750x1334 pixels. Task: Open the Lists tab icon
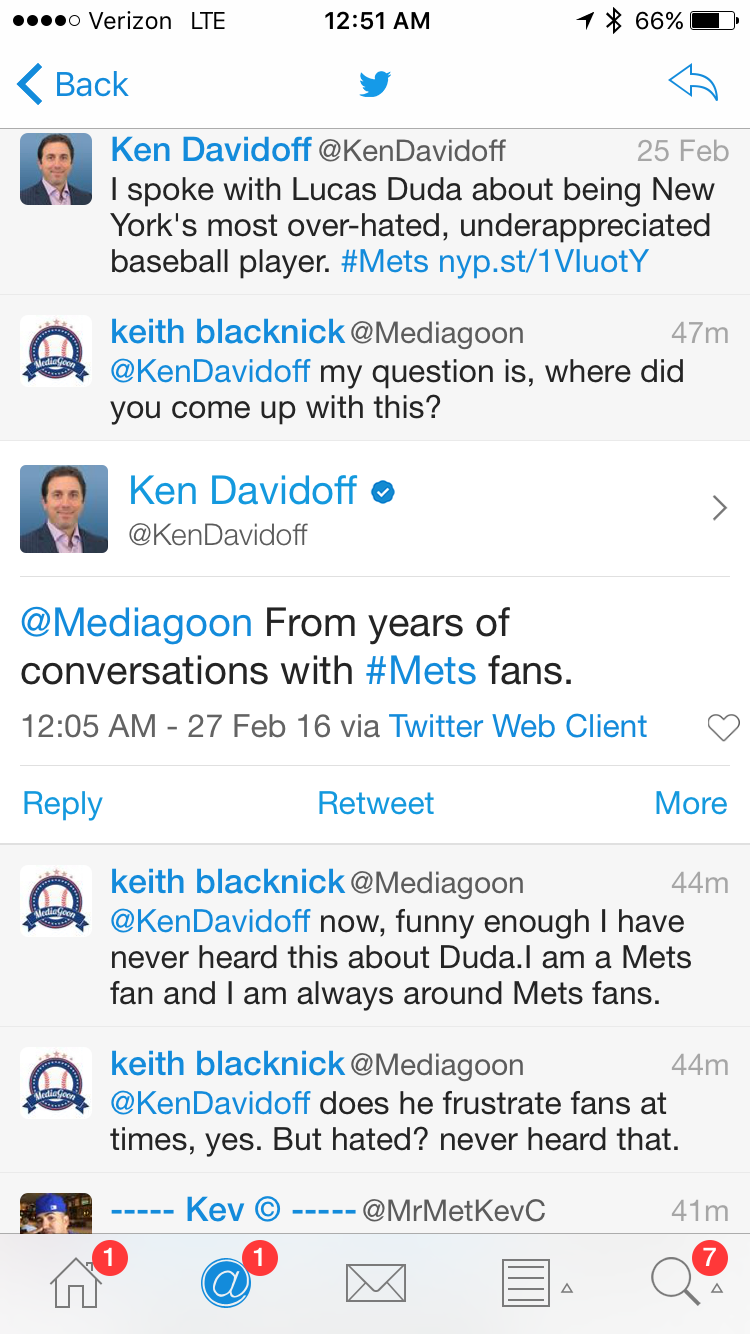[525, 1282]
